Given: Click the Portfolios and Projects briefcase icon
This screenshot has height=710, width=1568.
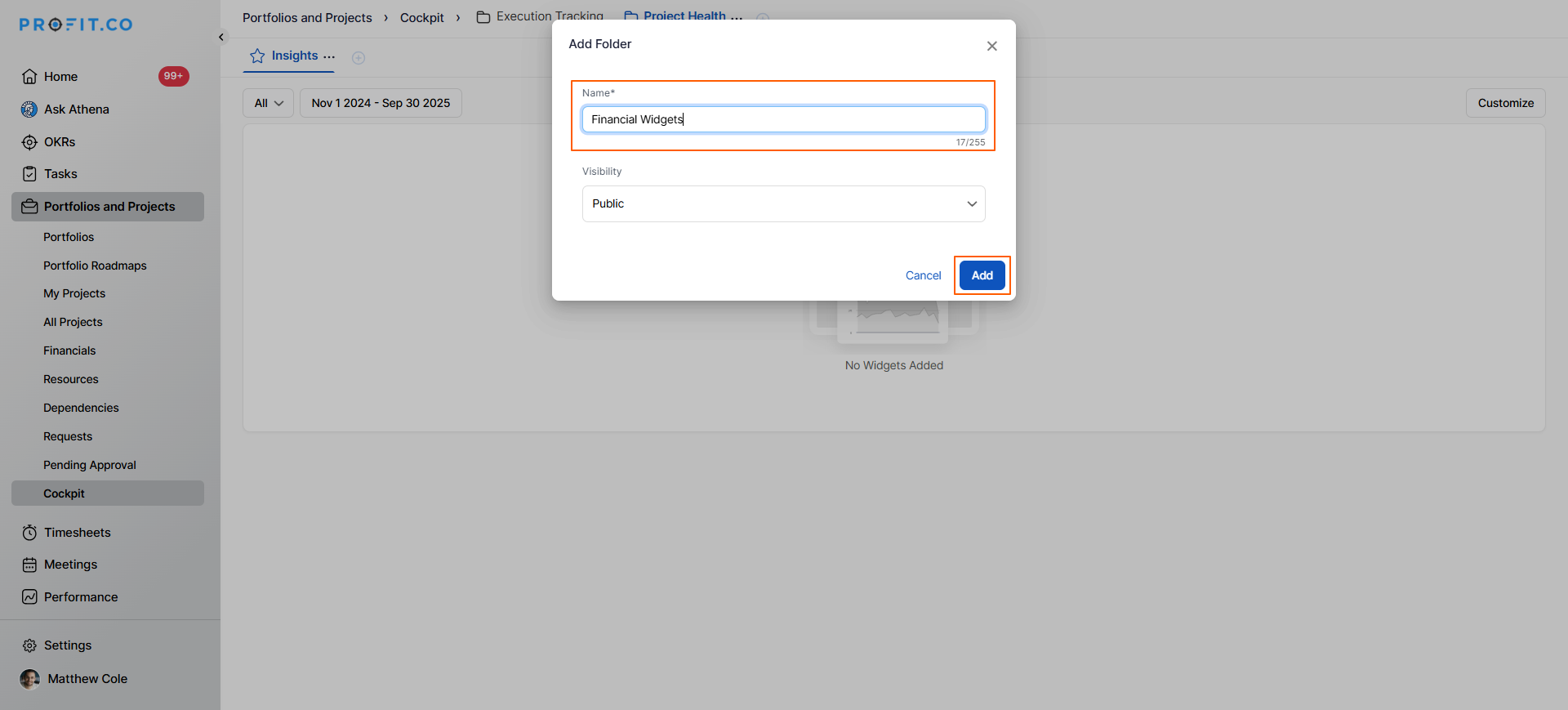Looking at the screenshot, I should [29, 207].
